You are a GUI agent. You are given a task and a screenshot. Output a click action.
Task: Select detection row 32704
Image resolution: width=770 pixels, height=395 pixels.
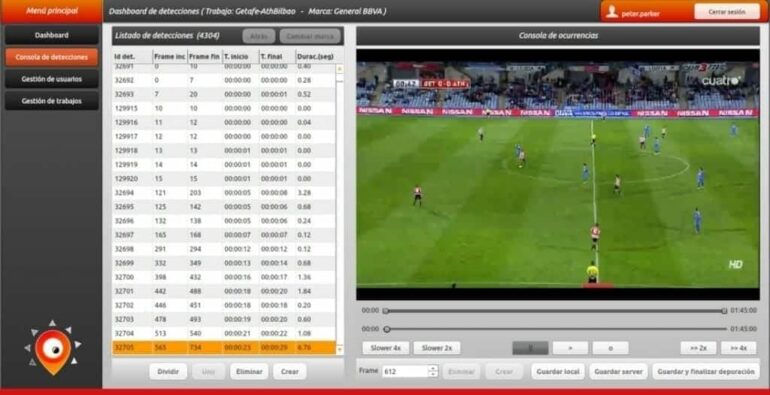224,333
